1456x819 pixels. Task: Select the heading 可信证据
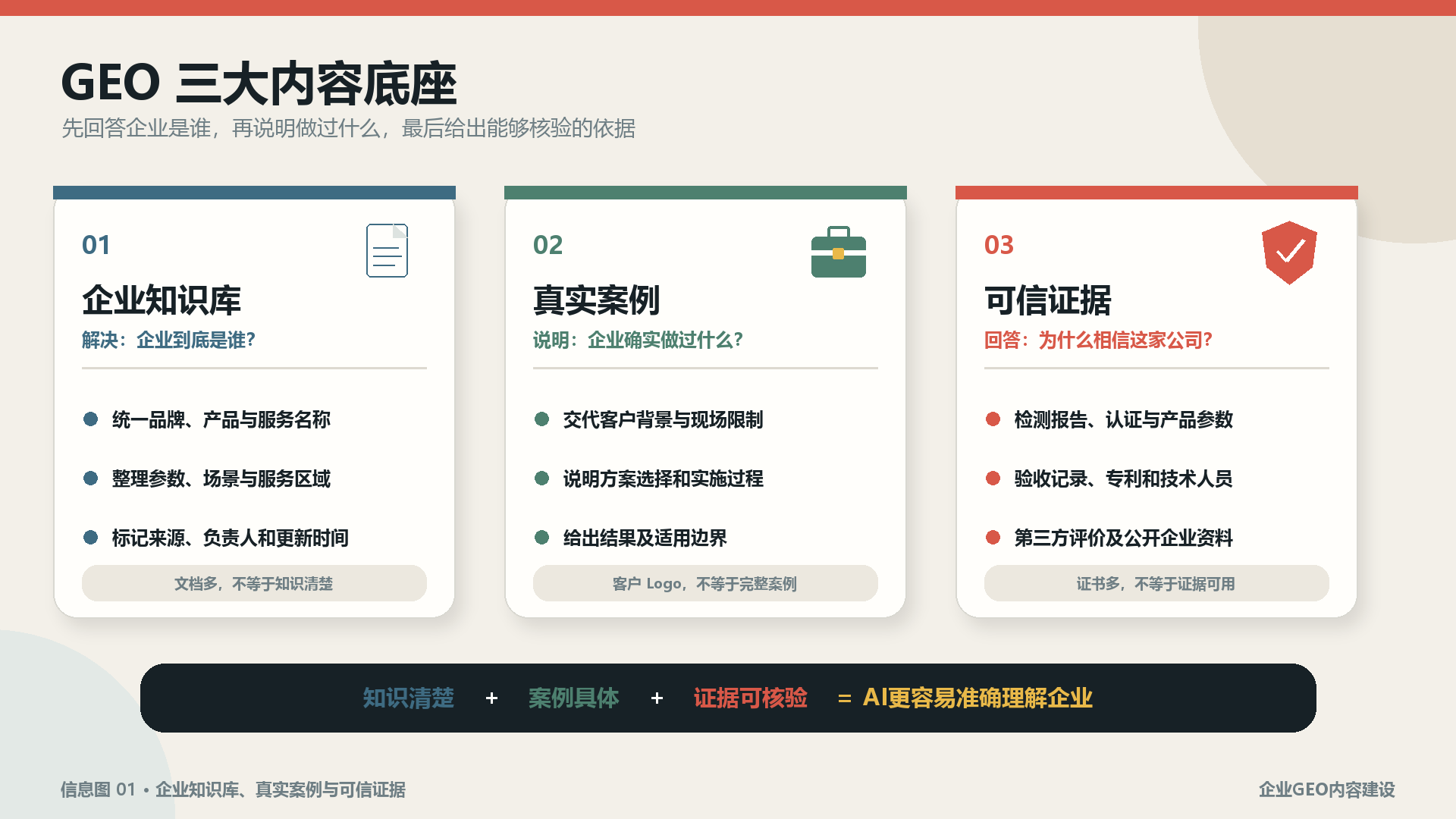point(1048,300)
